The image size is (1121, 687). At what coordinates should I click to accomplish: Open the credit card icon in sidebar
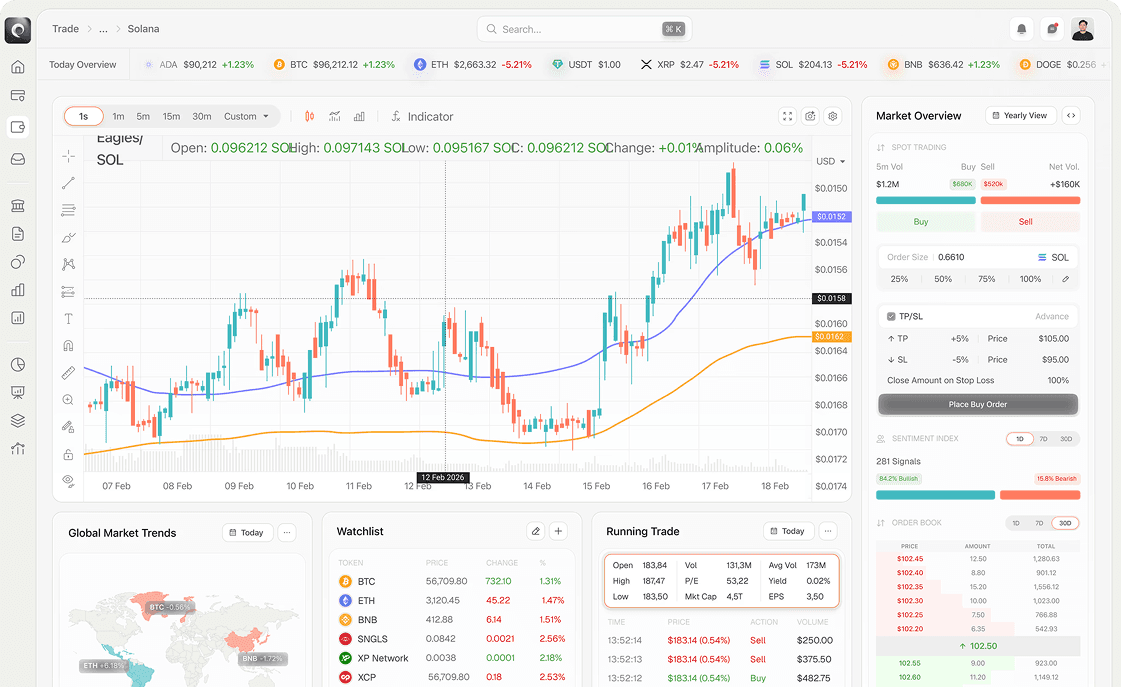pos(18,95)
